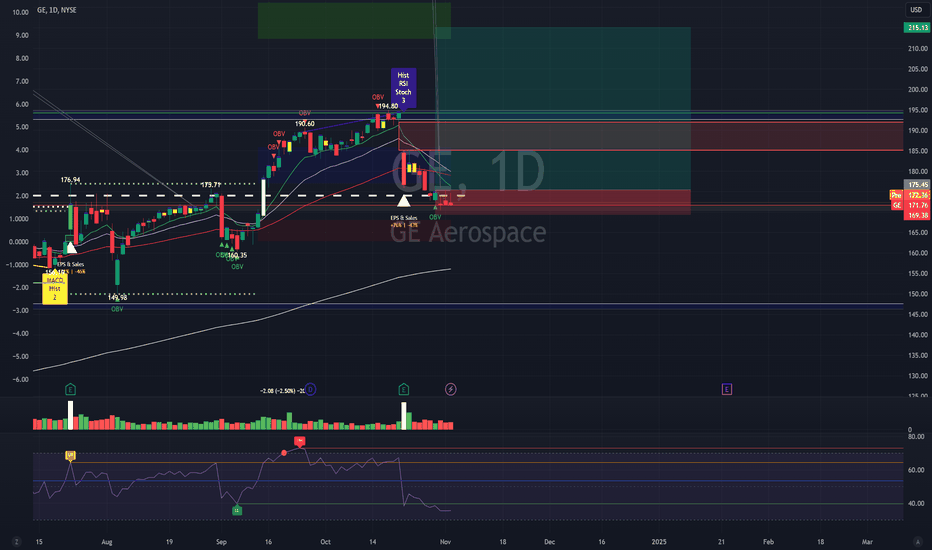Click the GE, 1D, NYSE symbol title
Screen dimensions: 932x550
(56, 10)
